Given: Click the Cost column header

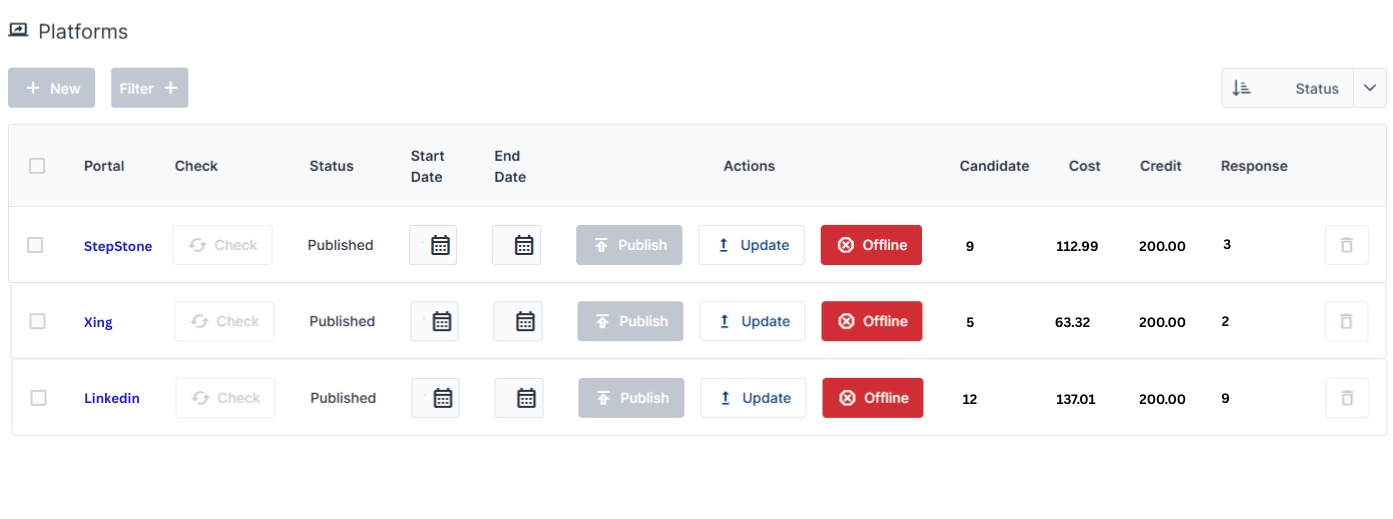Looking at the screenshot, I should [x=1084, y=166].
